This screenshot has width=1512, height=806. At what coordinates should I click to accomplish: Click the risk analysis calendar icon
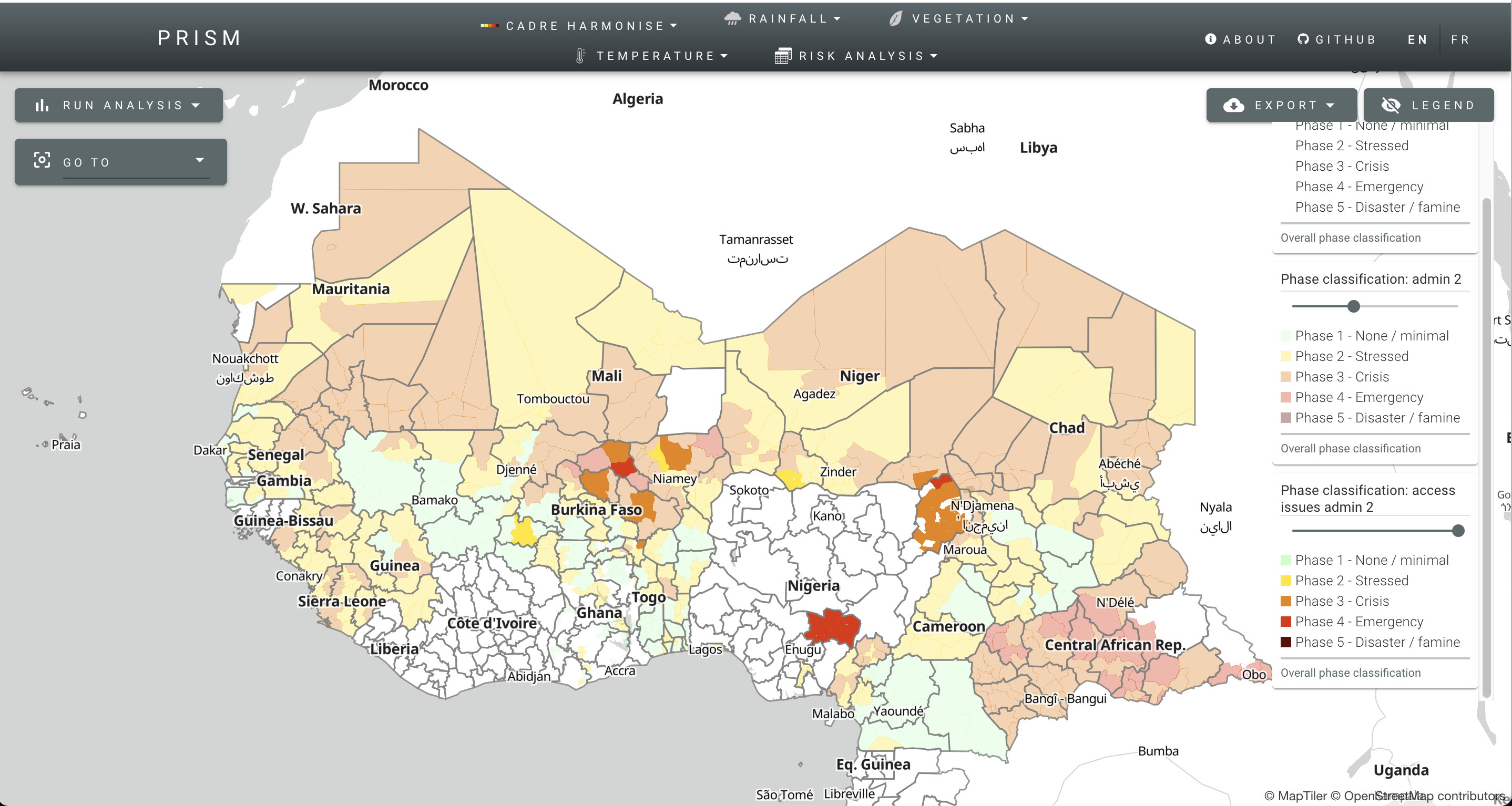point(782,56)
